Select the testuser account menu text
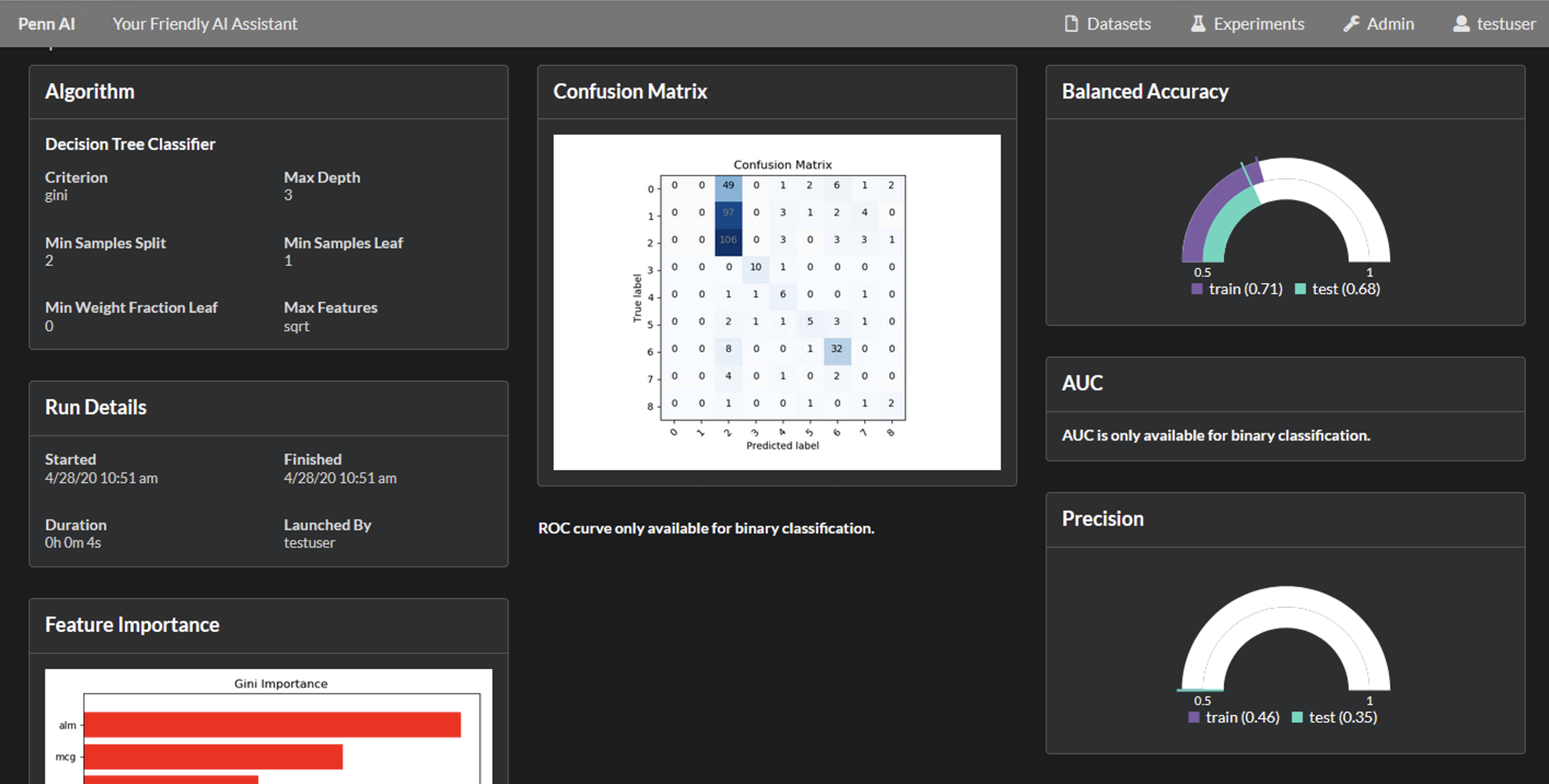This screenshot has width=1549, height=784. [x=1506, y=24]
